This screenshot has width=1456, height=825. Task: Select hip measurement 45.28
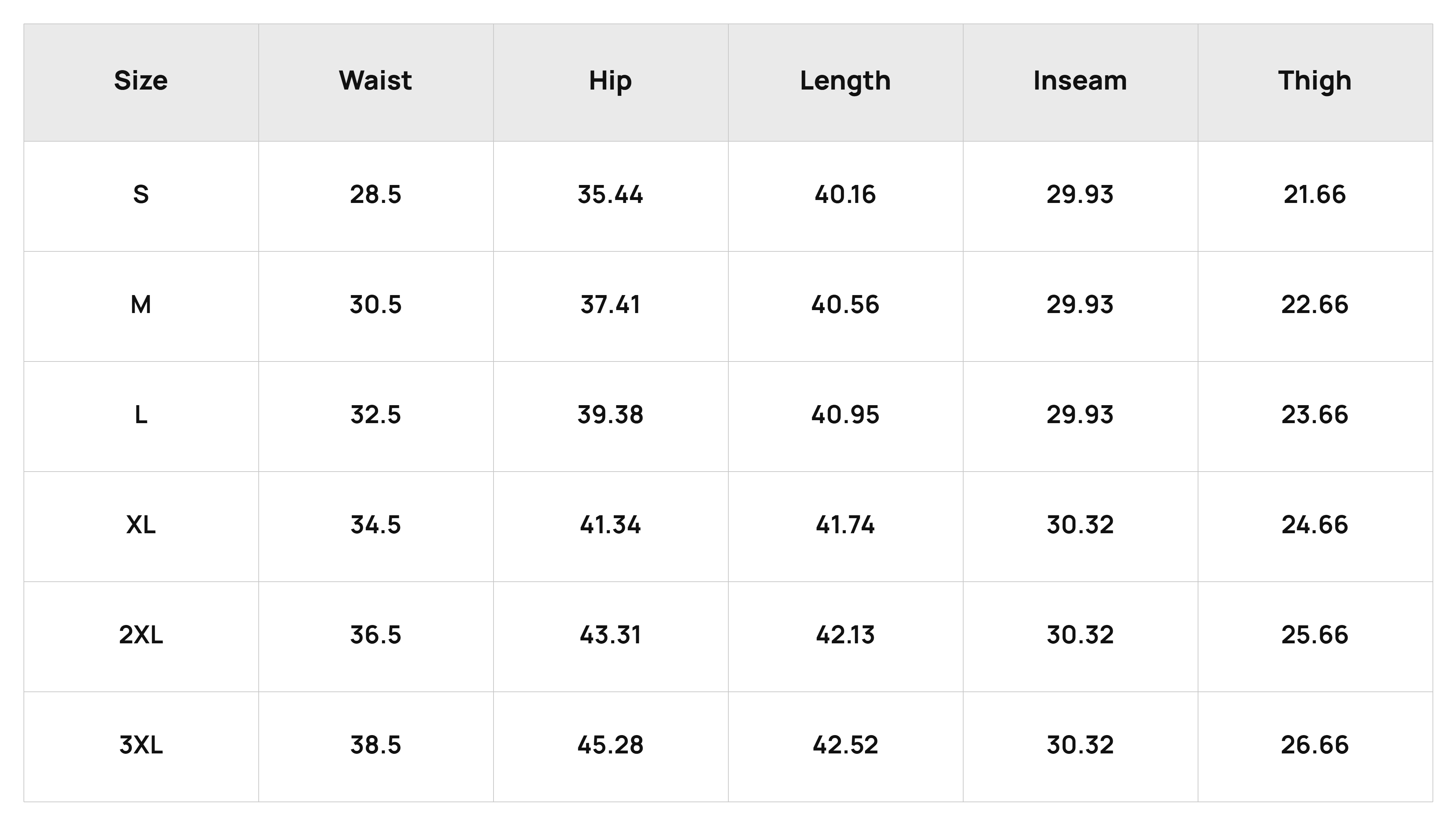[x=610, y=745]
